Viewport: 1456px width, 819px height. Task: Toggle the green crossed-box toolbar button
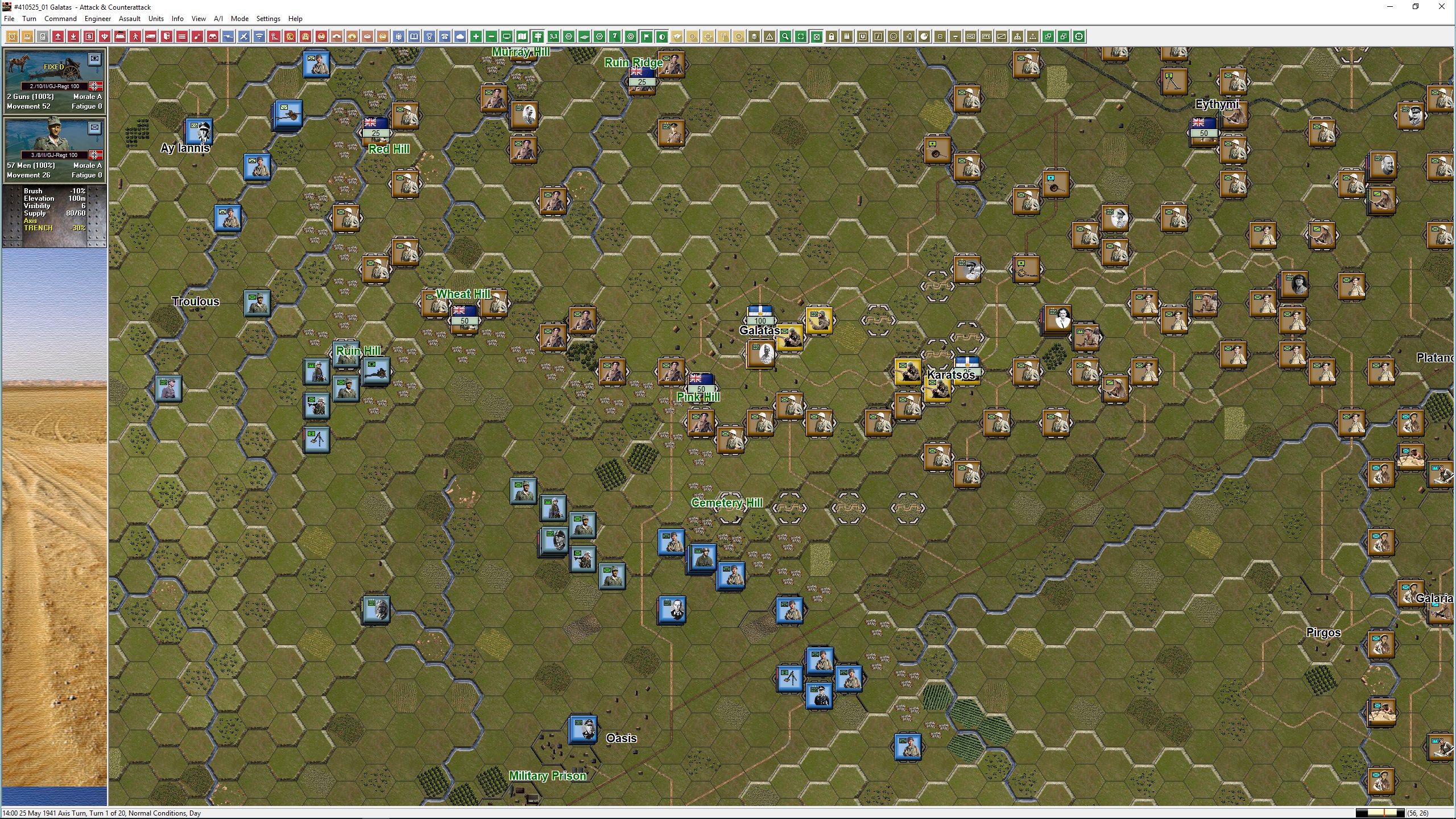(816, 37)
